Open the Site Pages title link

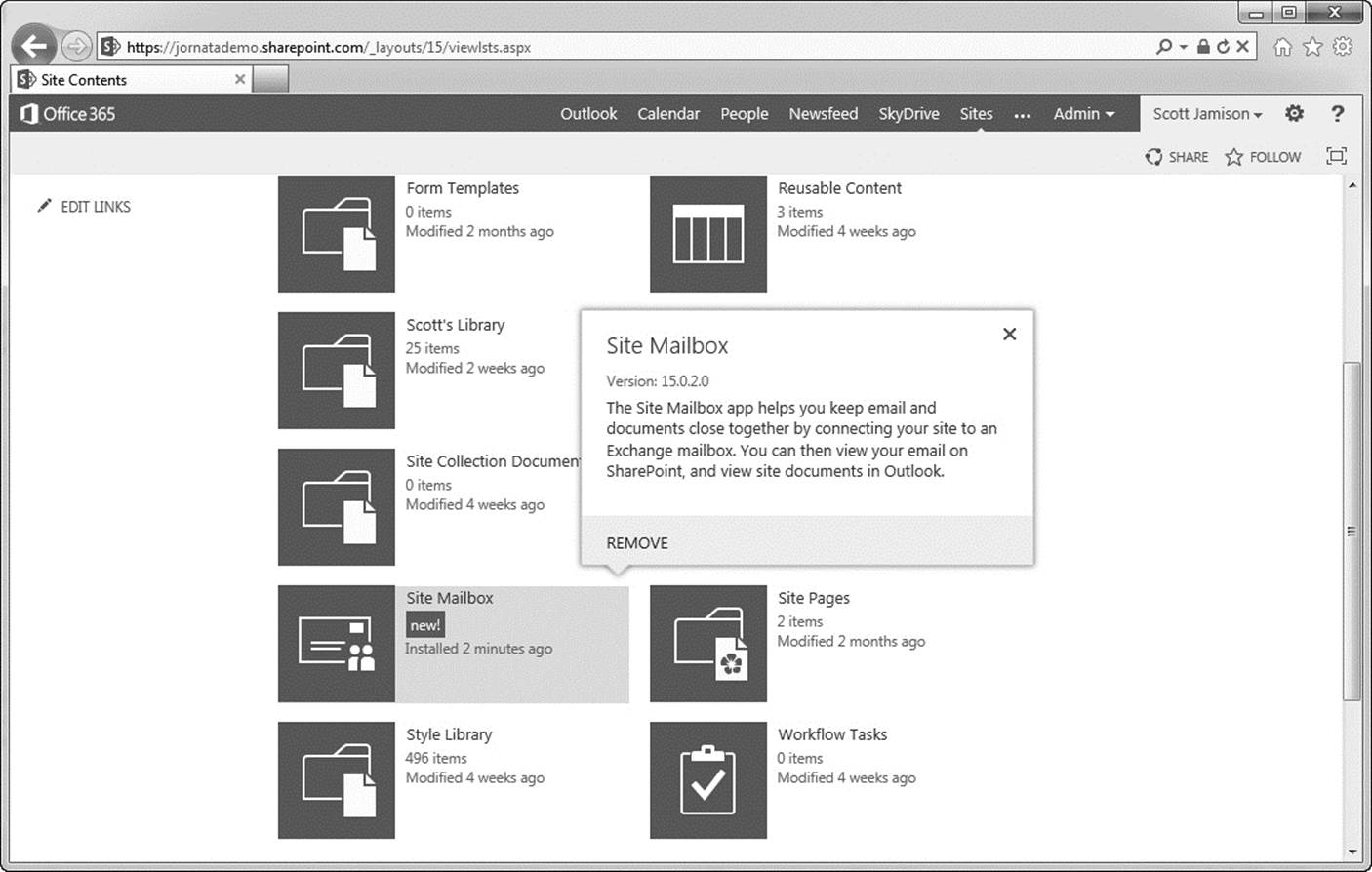814,598
